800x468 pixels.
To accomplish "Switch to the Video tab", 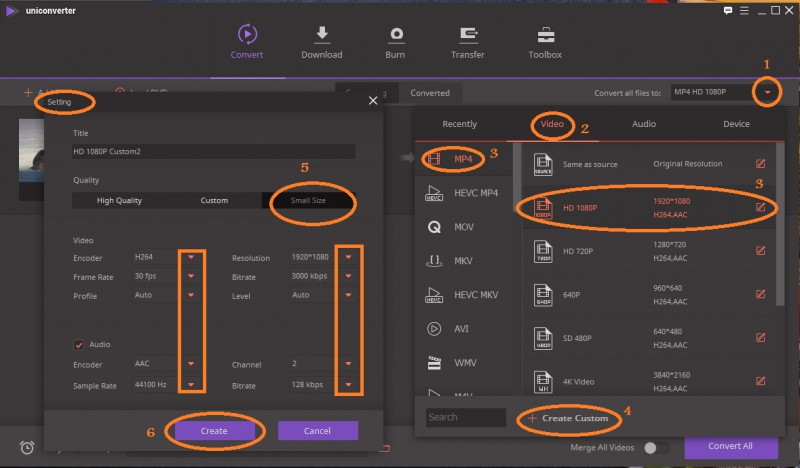I will [x=552, y=124].
